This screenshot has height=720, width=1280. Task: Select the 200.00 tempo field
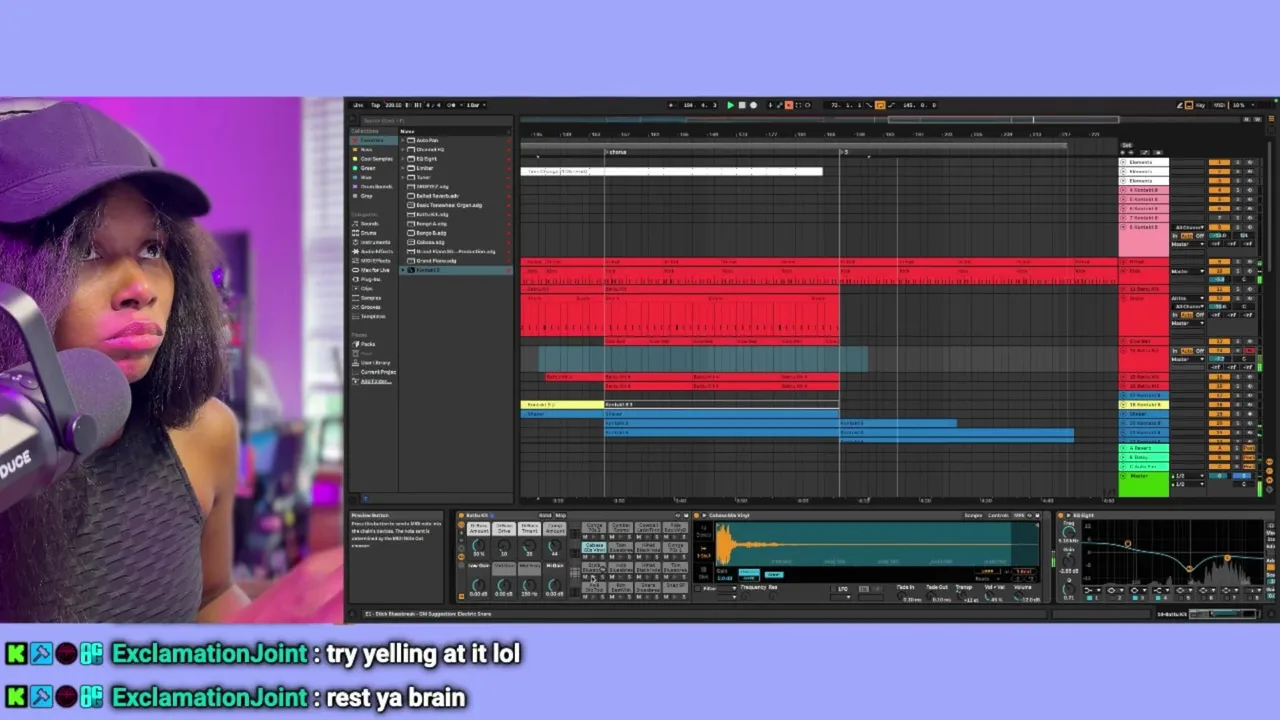(393, 105)
